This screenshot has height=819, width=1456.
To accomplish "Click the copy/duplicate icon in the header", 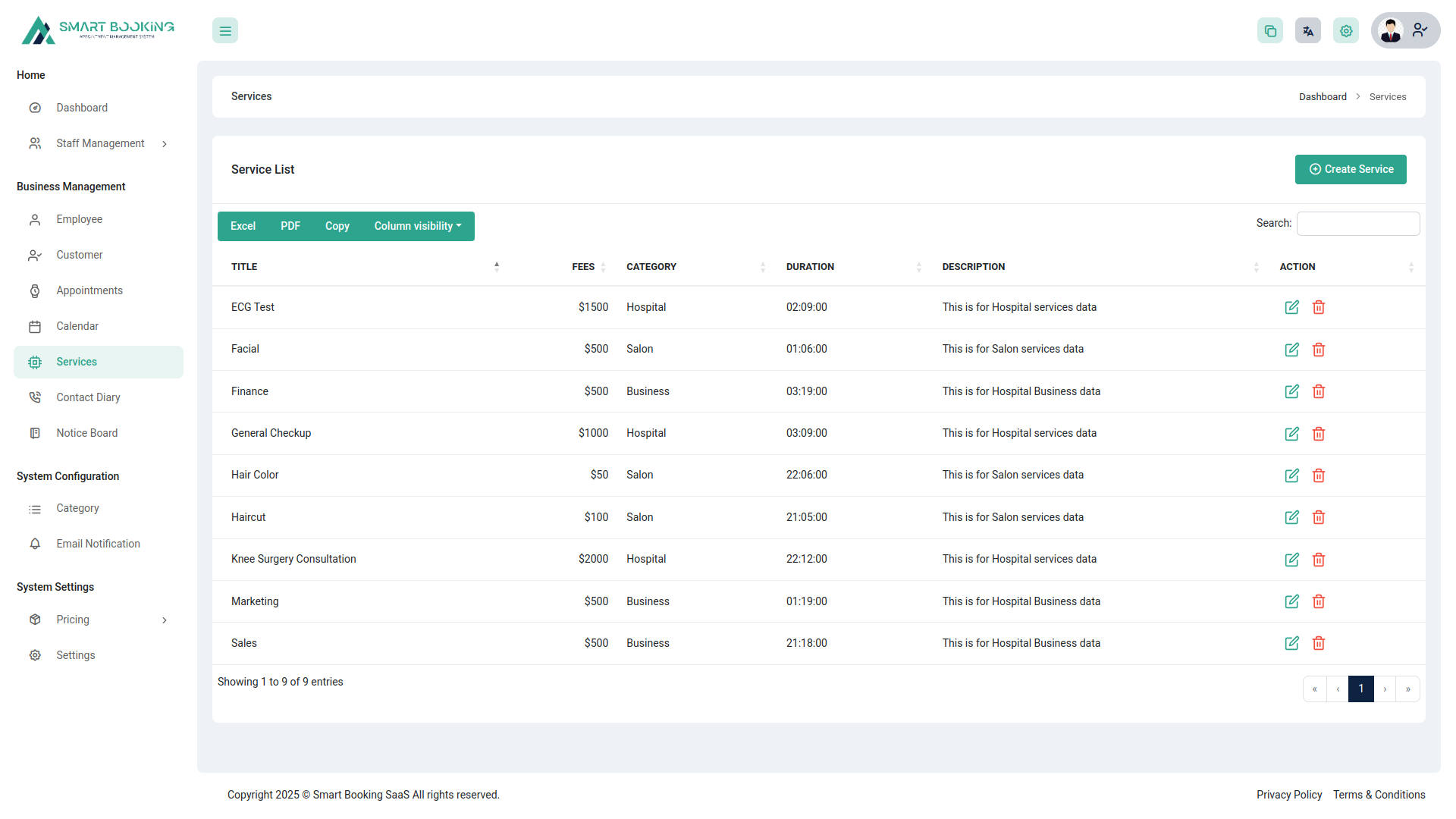I will (1270, 30).
